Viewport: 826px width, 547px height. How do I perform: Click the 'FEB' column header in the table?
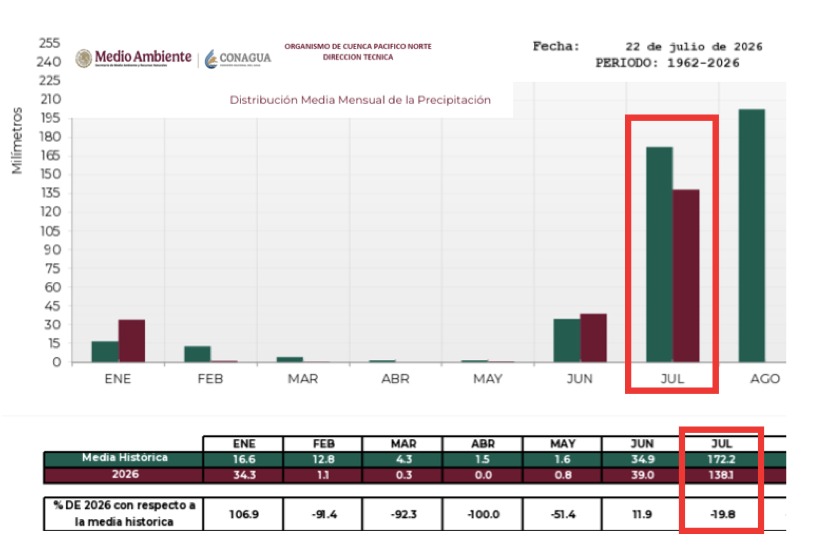(323, 444)
